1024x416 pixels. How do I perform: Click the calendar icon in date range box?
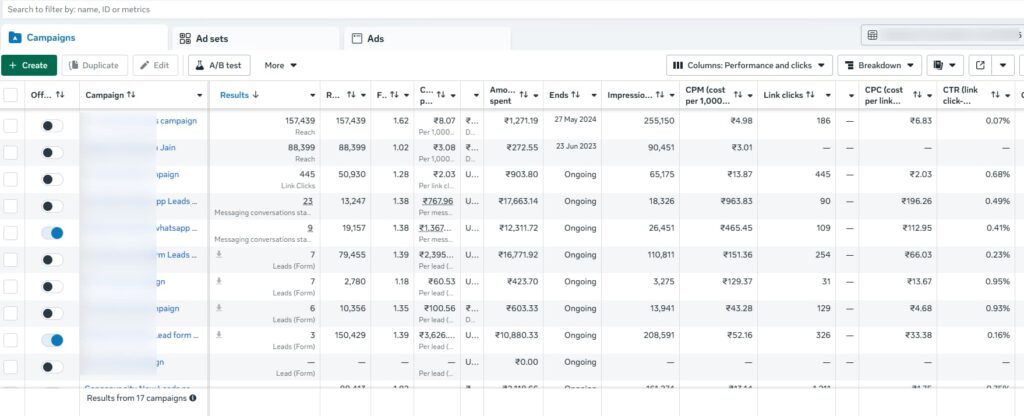click(873, 35)
